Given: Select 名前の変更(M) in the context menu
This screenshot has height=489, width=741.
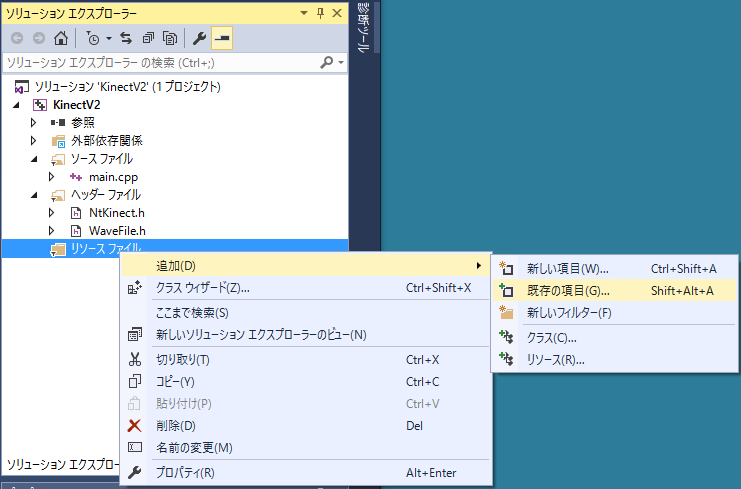Looking at the screenshot, I should pos(194,447).
